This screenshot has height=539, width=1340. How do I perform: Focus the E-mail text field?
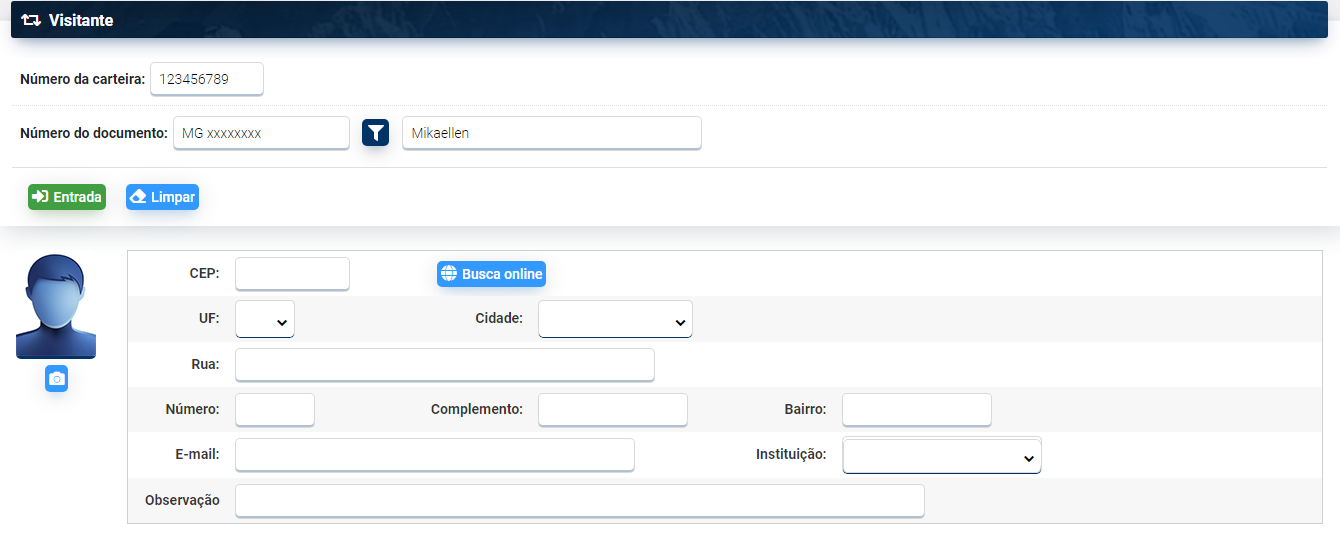tap(434, 455)
